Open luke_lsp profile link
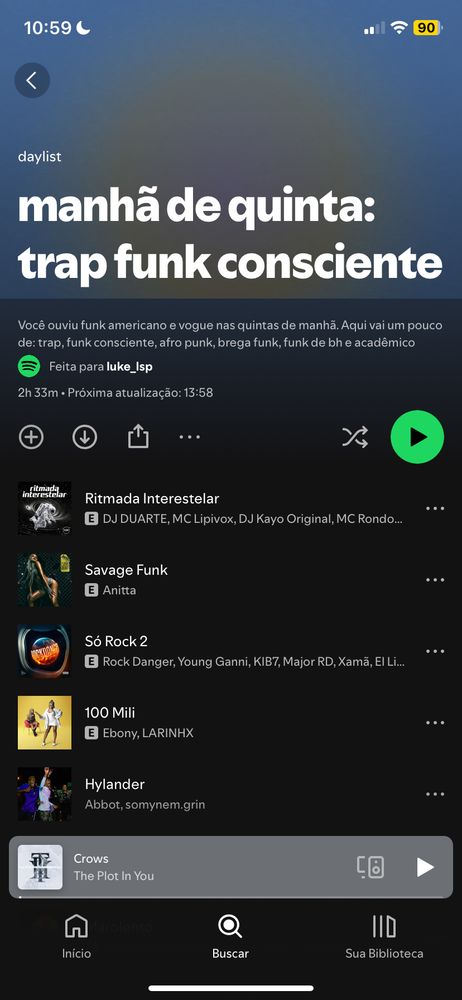Screen dimensions: 462x1000 point(130,367)
